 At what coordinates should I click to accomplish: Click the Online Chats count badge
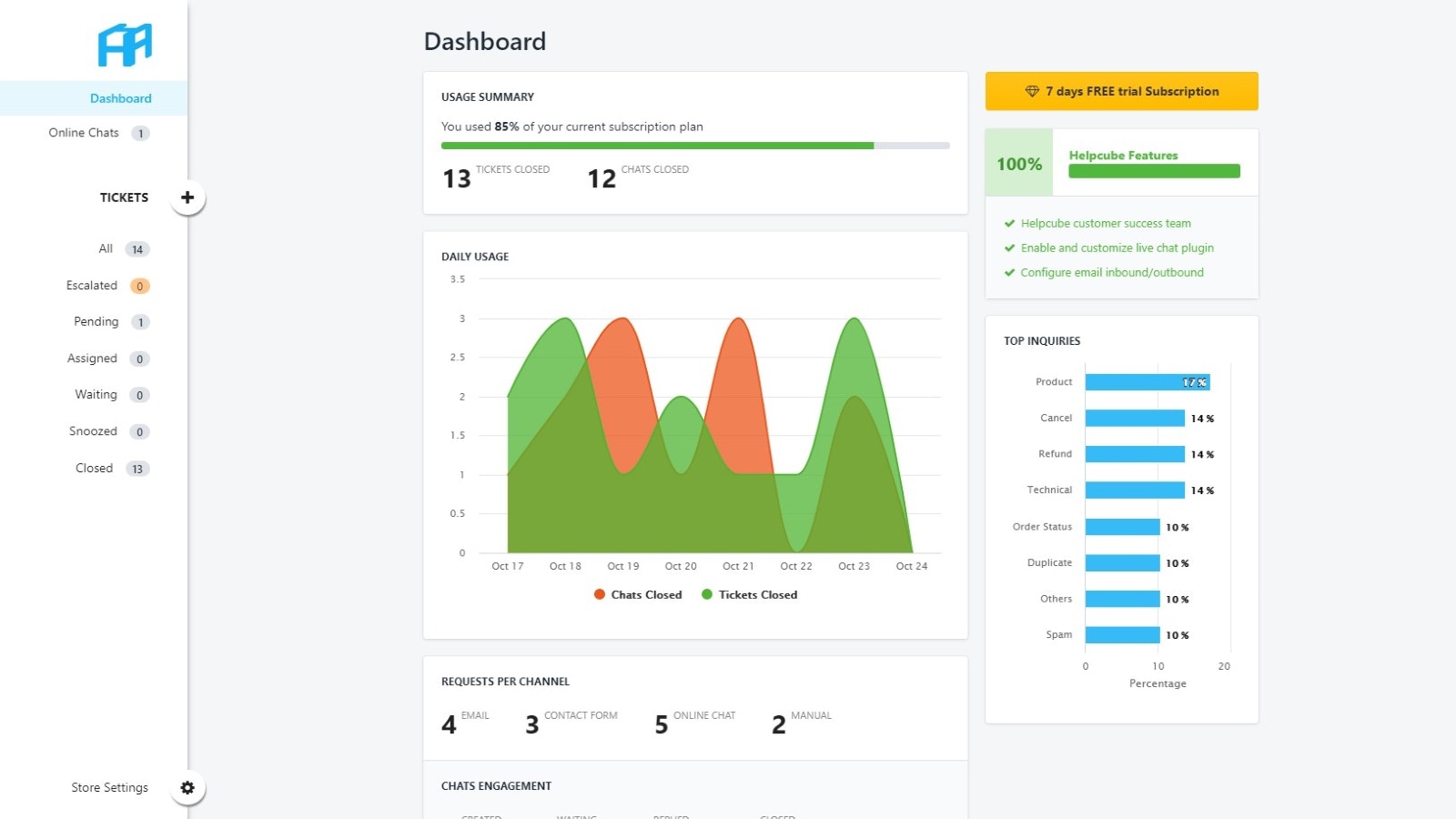click(140, 133)
